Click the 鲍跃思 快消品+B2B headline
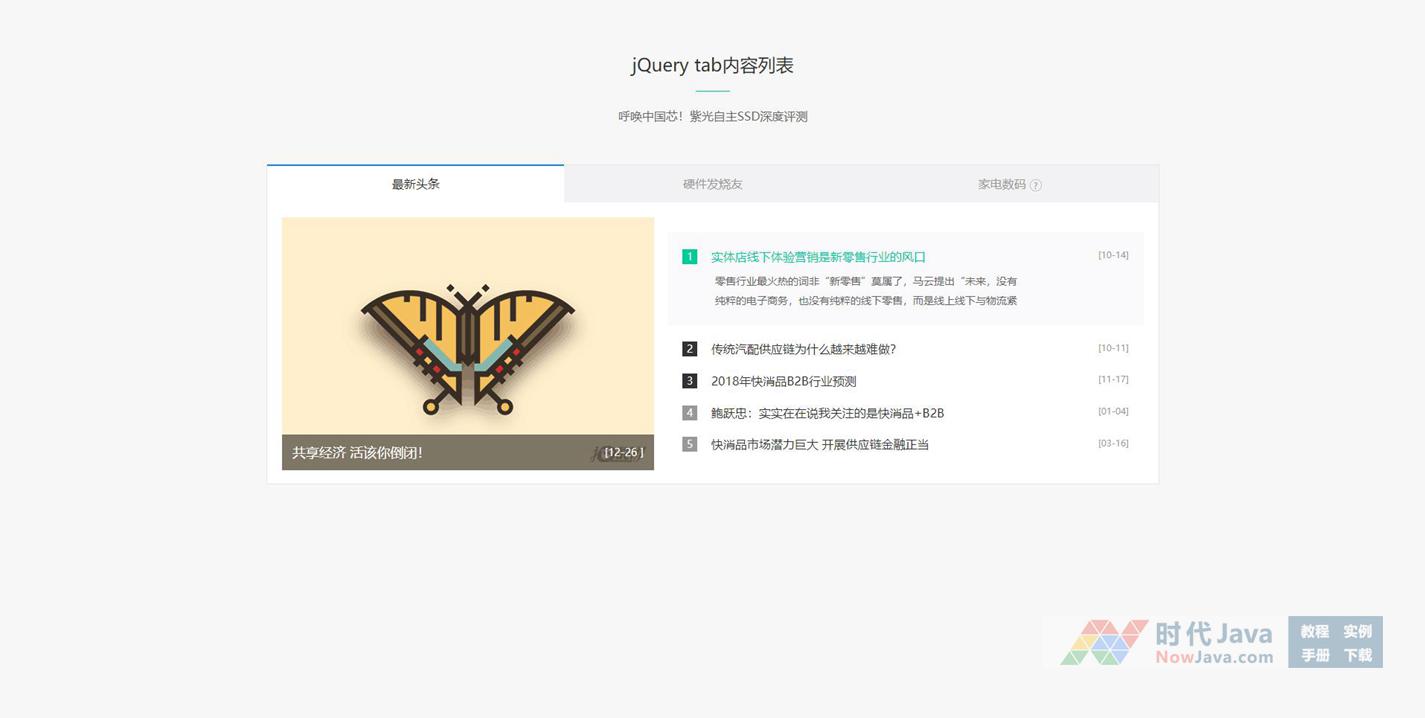The width and height of the screenshot is (1425, 718). click(827, 413)
